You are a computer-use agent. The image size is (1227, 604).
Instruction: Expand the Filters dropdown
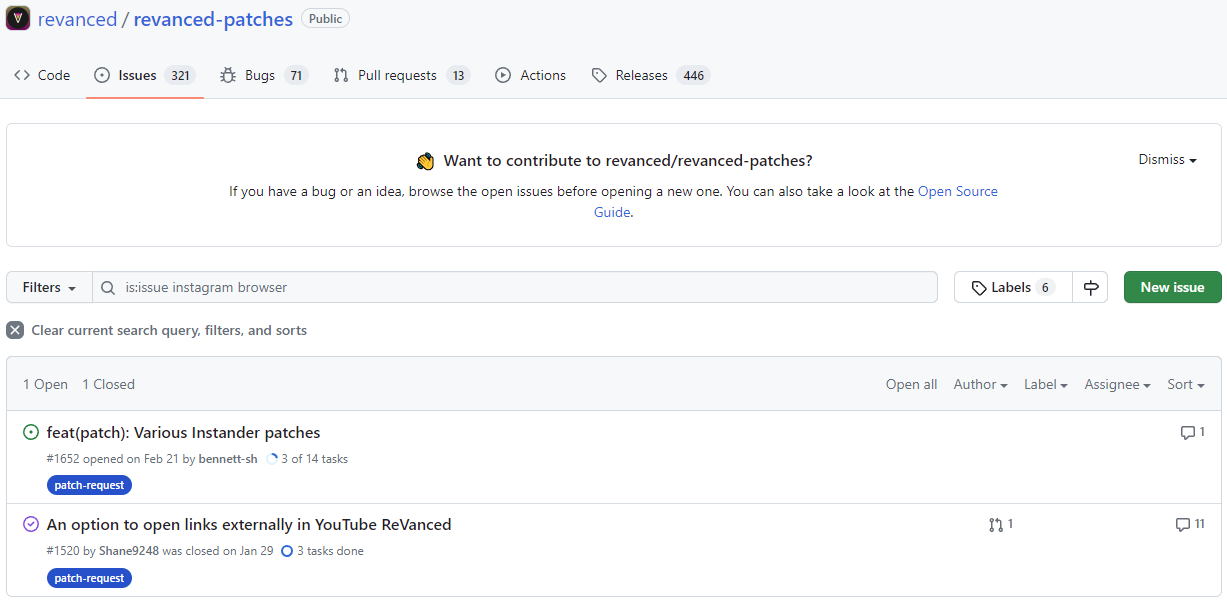pyautogui.click(x=50, y=287)
